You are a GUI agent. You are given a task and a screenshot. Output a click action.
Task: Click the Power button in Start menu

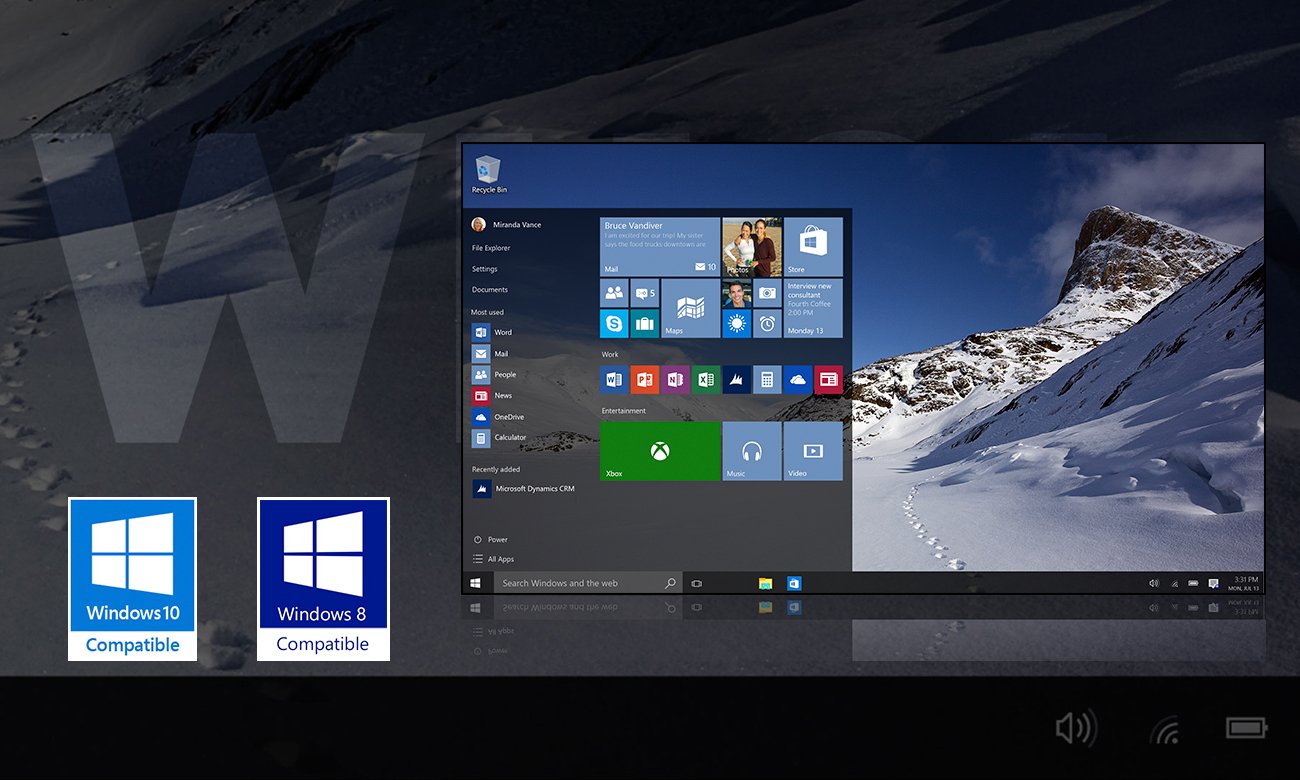coord(490,539)
